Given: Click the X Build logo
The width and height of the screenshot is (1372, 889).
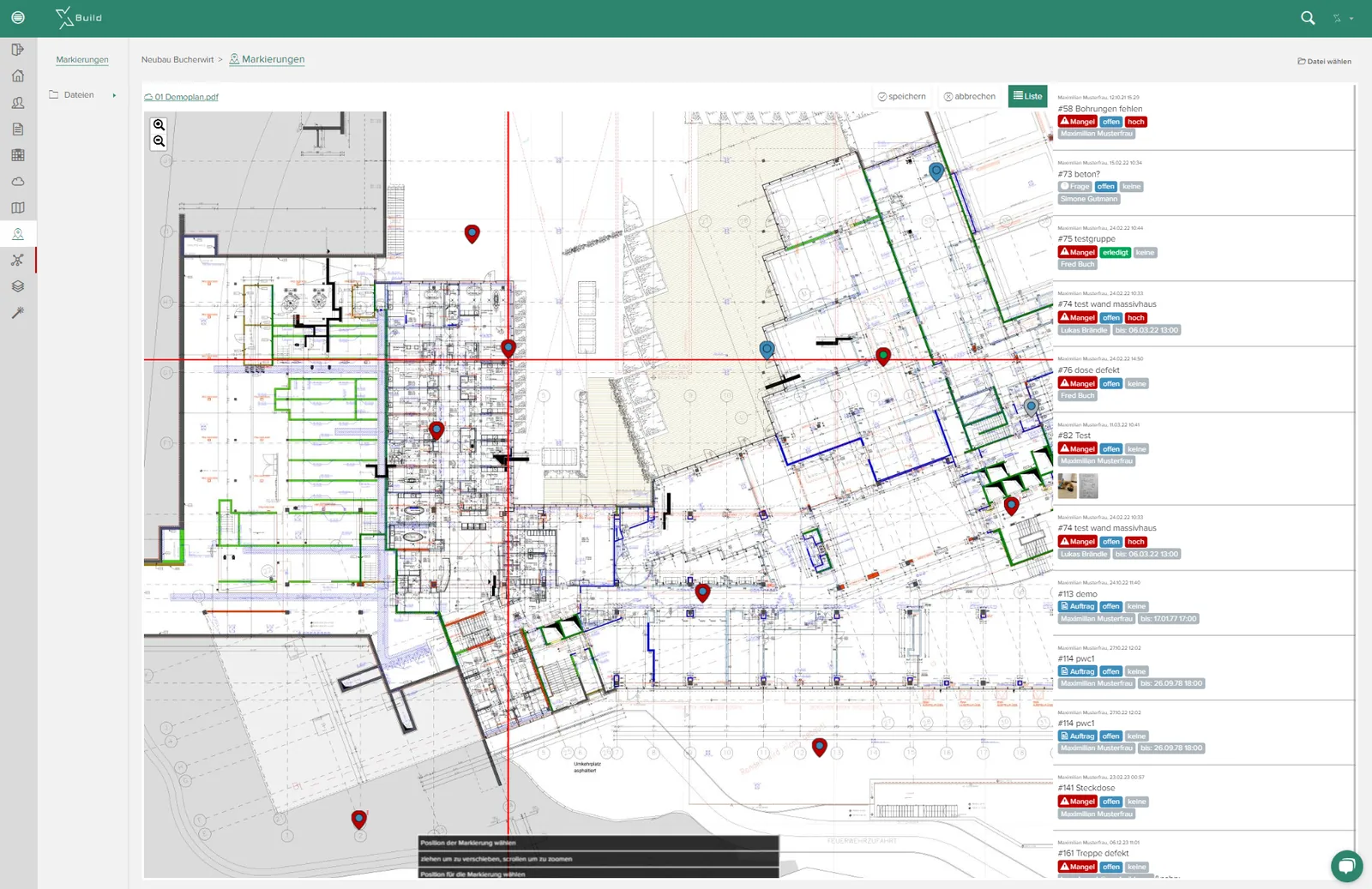Looking at the screenshot, I should (79, 17).
